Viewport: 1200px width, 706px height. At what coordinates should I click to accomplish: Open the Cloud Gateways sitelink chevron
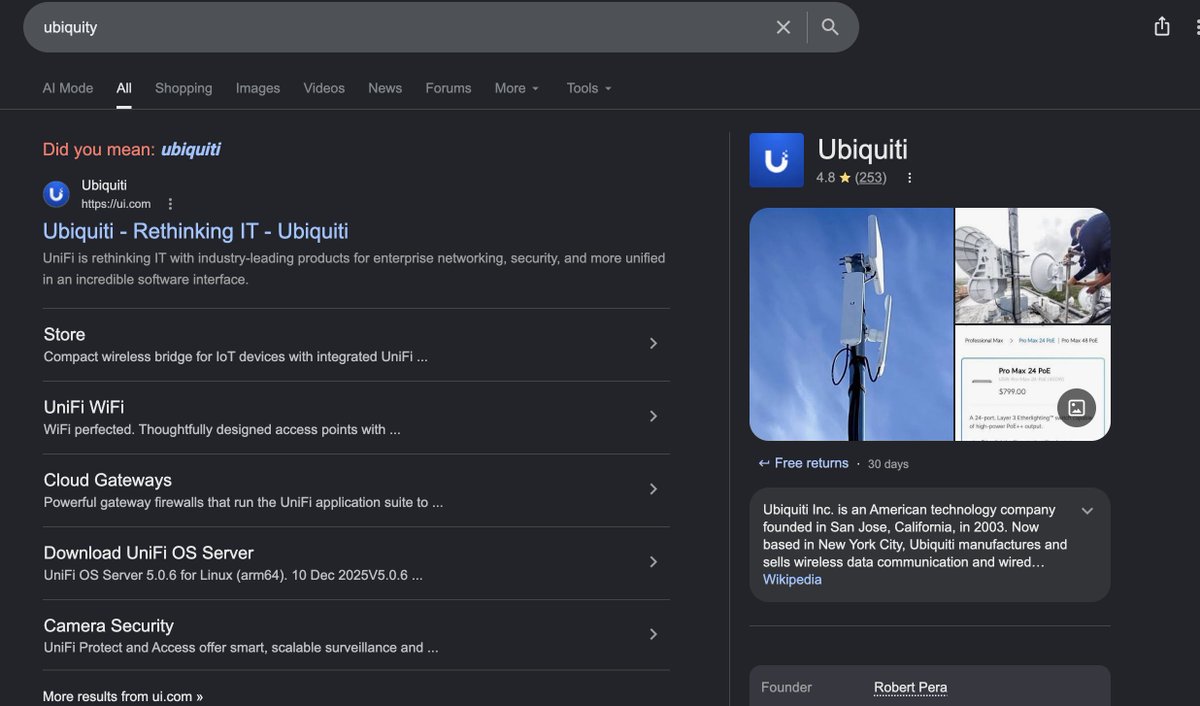click(x=653, y=489)
